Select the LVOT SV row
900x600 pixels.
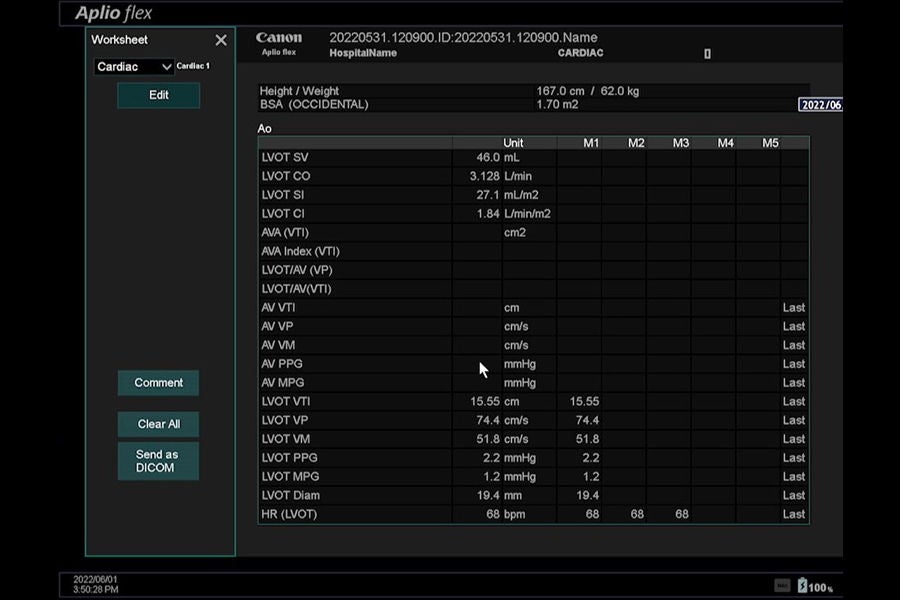click(533, 158)
